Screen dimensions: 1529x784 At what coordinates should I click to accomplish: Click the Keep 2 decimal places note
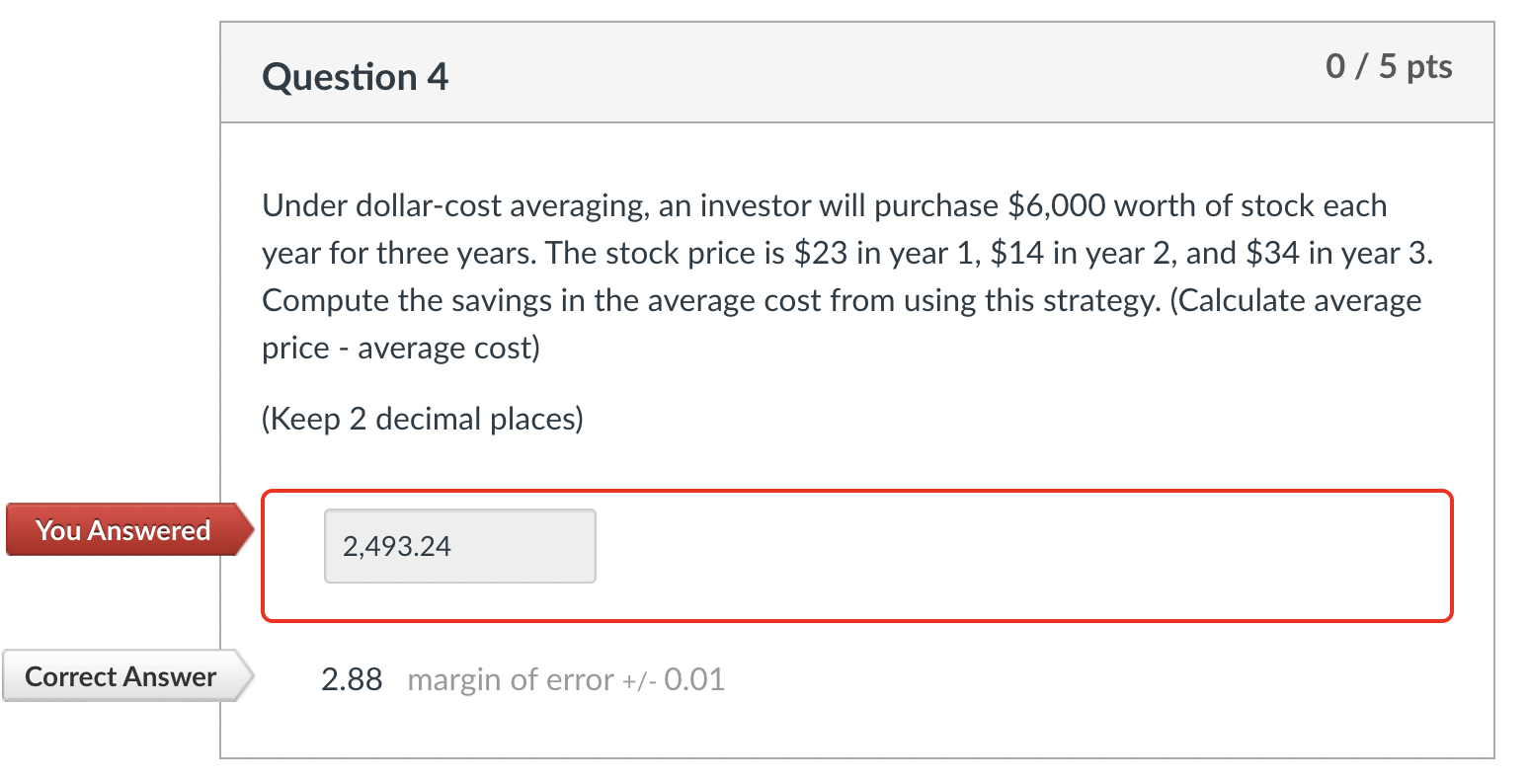tap(423, 419)
